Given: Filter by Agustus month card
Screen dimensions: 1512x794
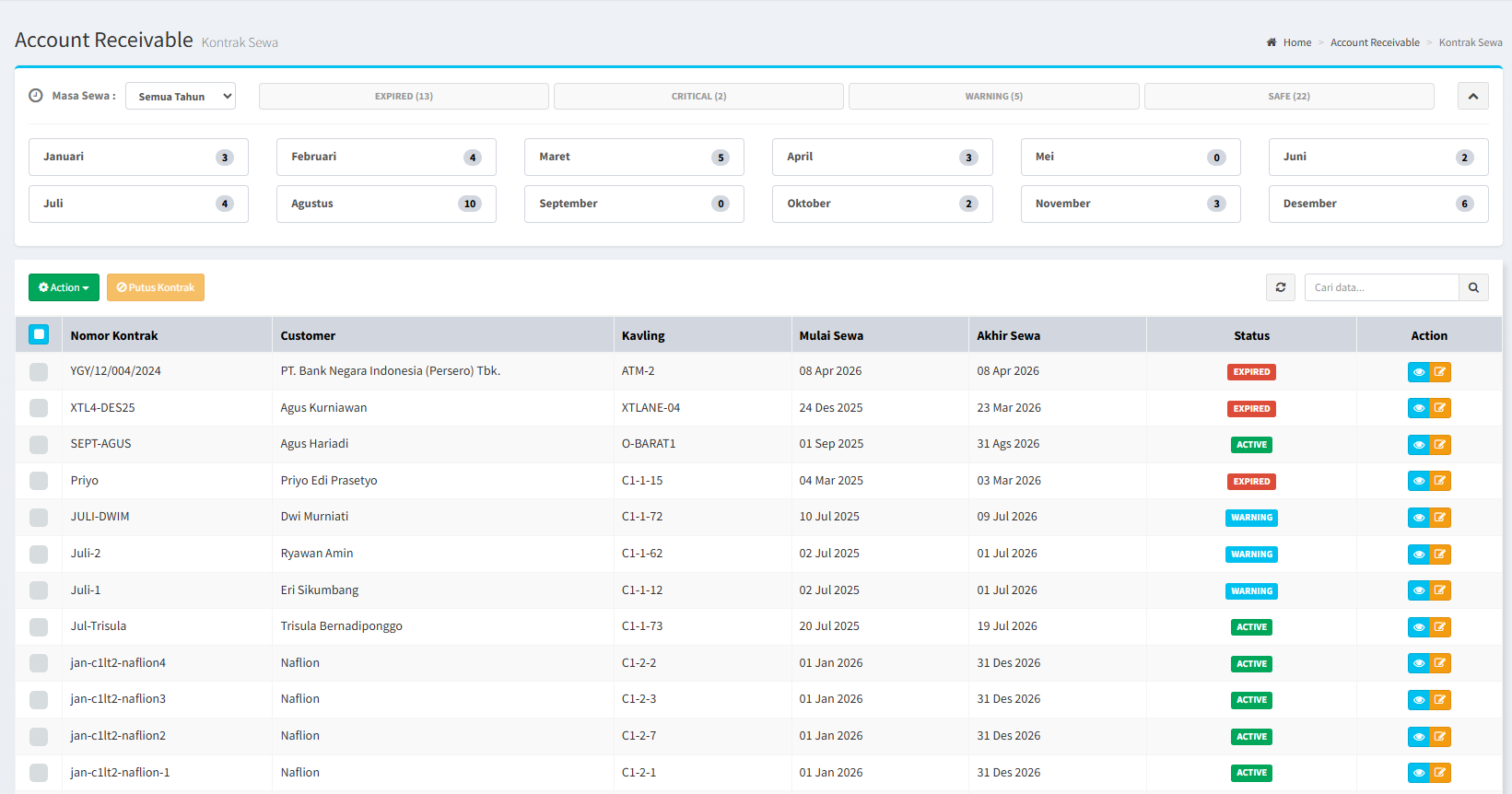Looking at the screenshot, I should (x=386, y=204).
